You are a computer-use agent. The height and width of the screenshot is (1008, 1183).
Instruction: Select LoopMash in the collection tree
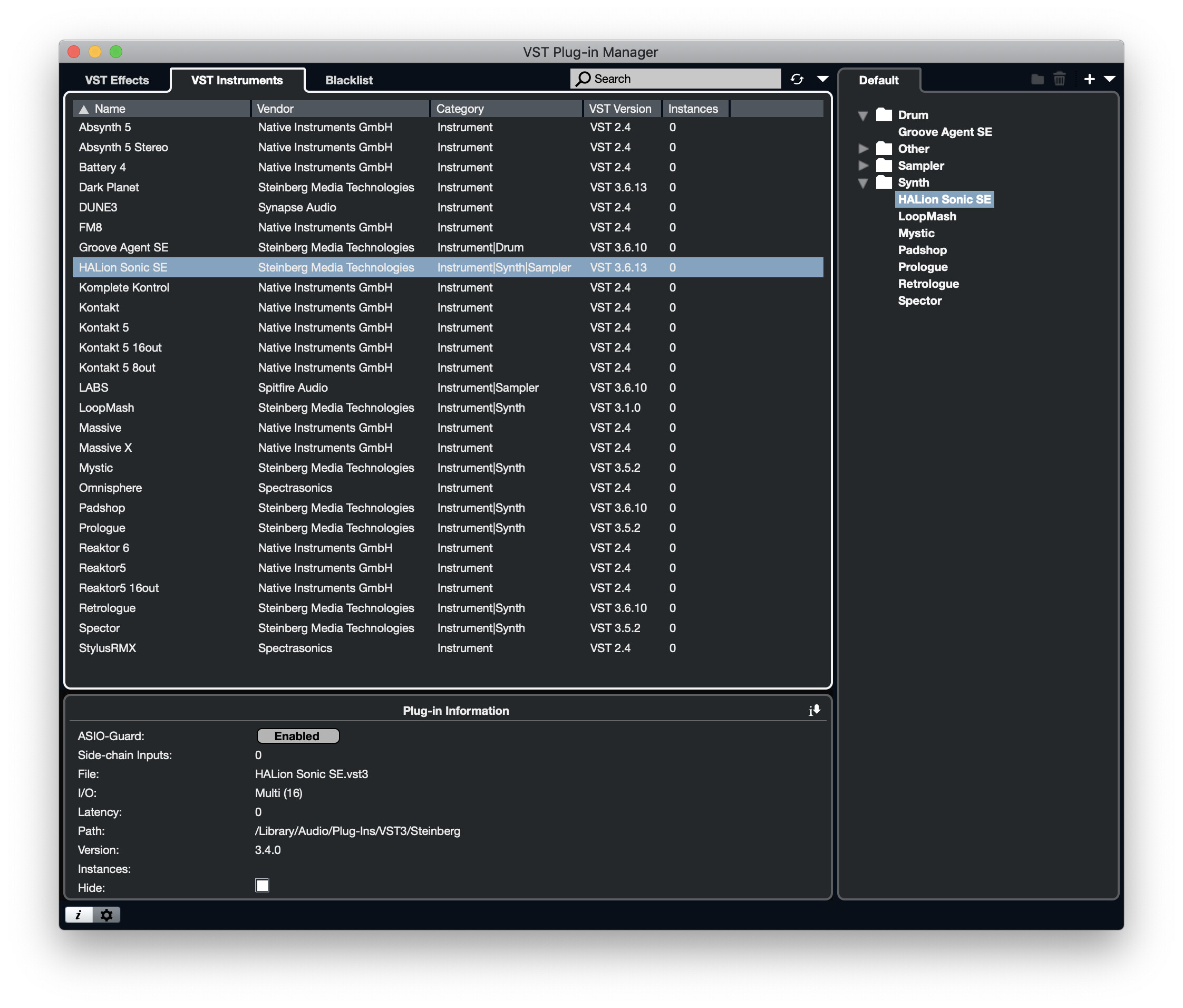click(927, 217)
